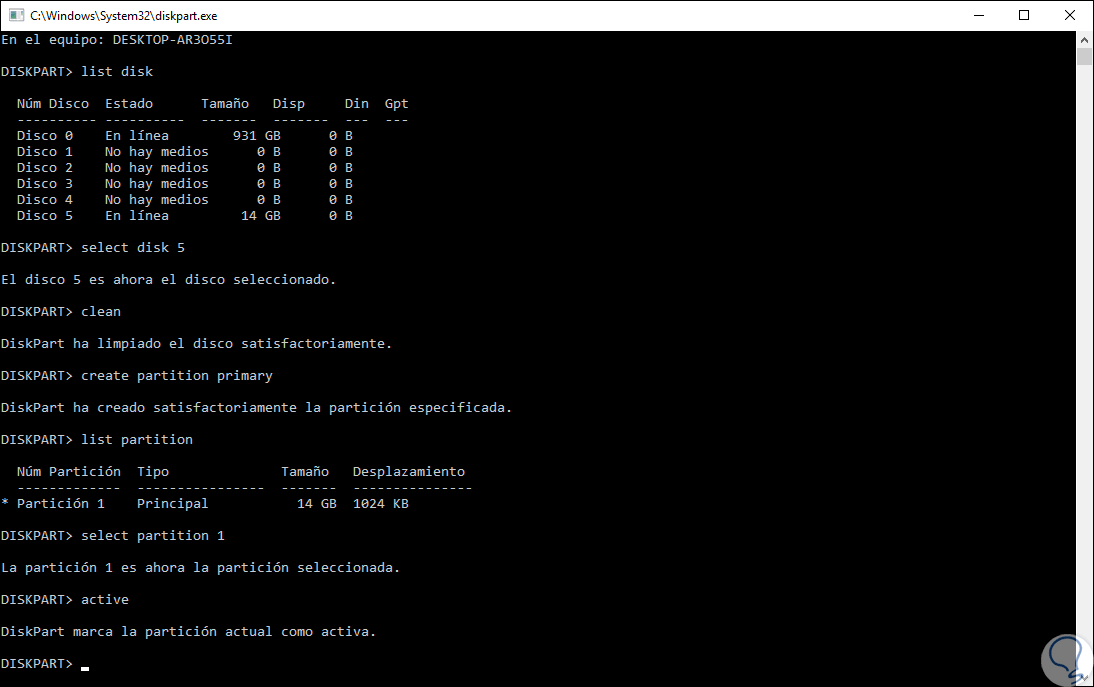Select the 'Disco 4' row label
The height and width of the screenshot is (687, 1094).
point(45,200)
